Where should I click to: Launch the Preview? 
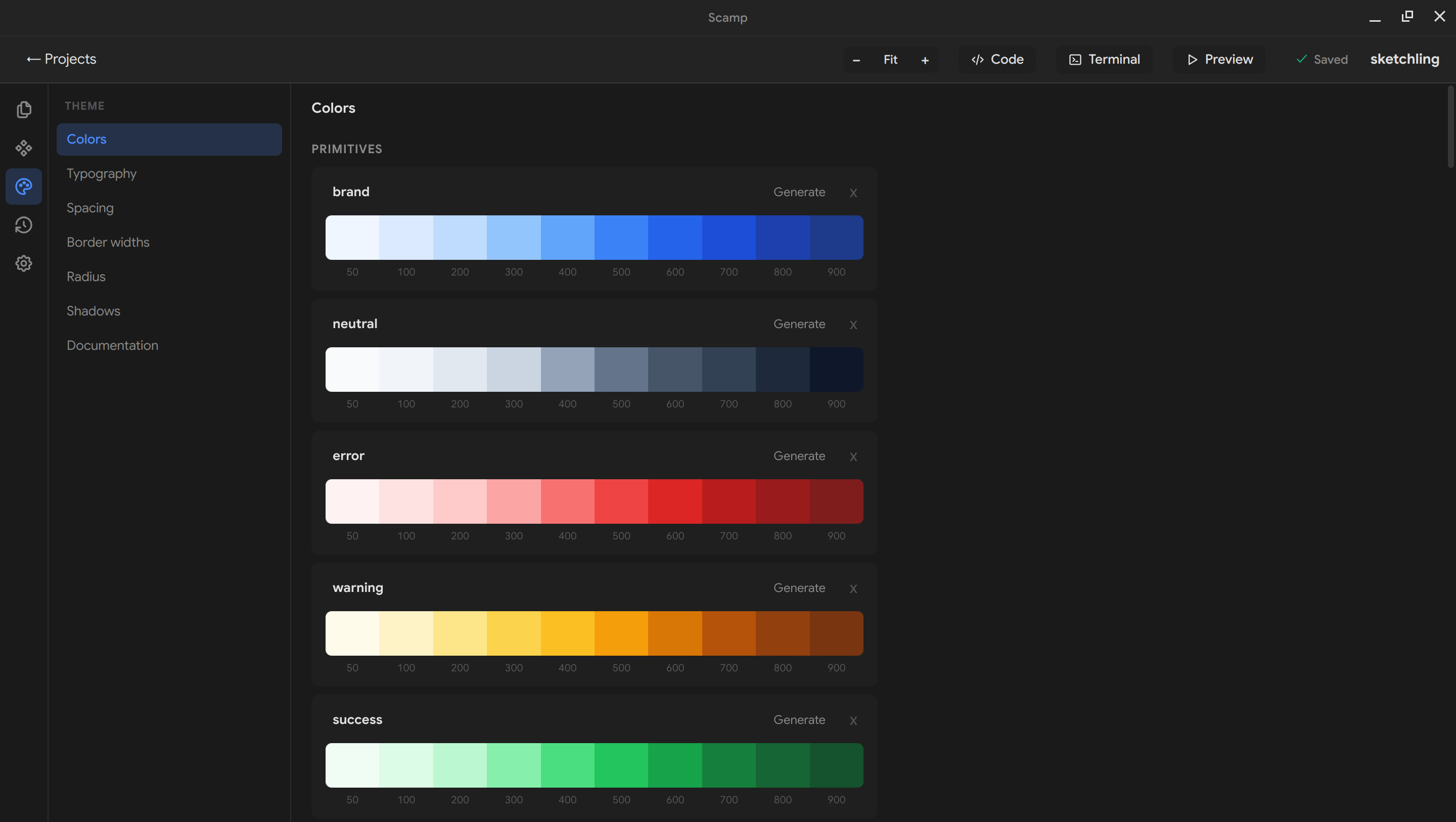pos(1219,59)
